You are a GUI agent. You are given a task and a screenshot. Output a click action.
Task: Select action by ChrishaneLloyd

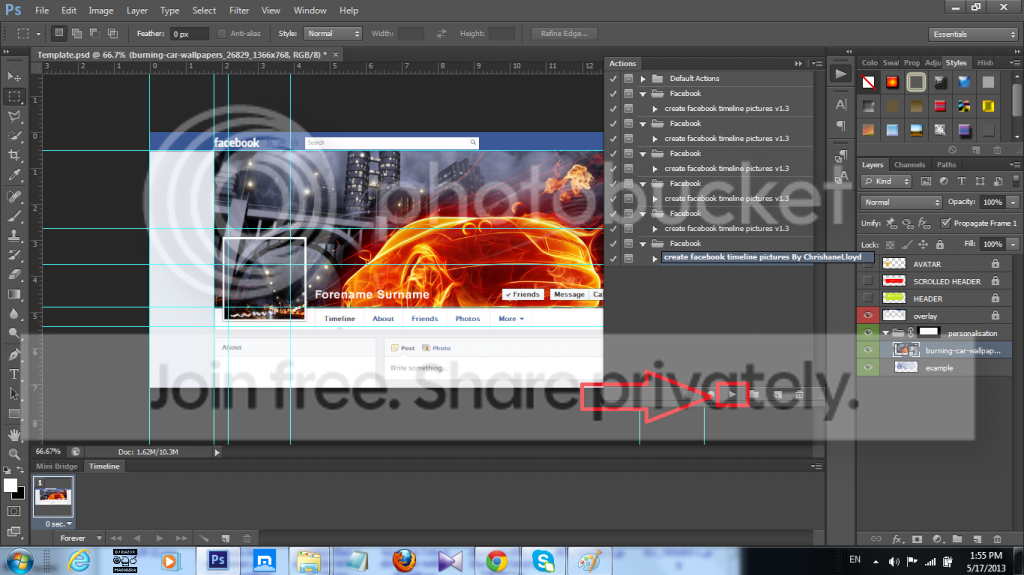point(762,257)
